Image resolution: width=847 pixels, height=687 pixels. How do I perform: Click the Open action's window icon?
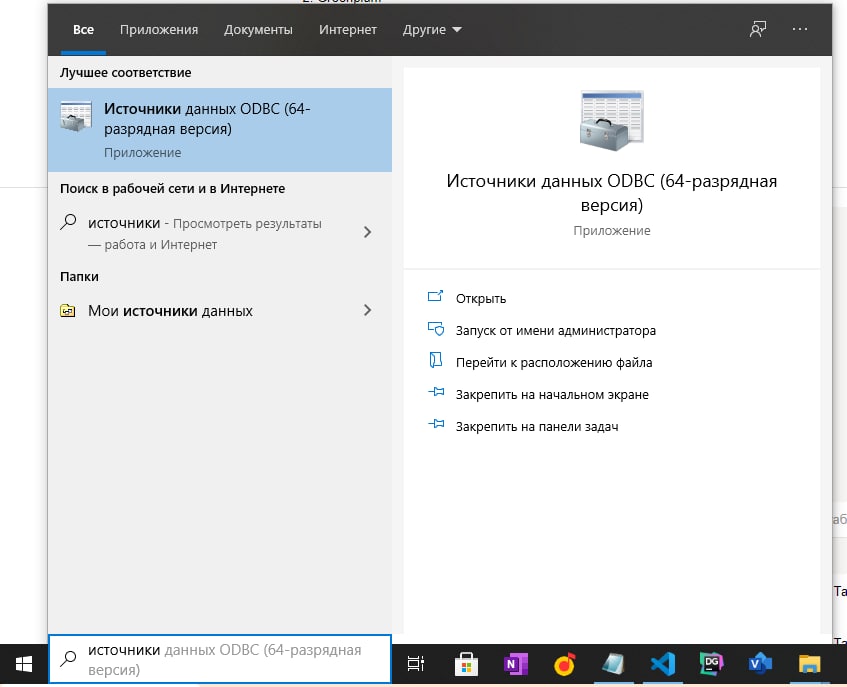click(435, 296)
